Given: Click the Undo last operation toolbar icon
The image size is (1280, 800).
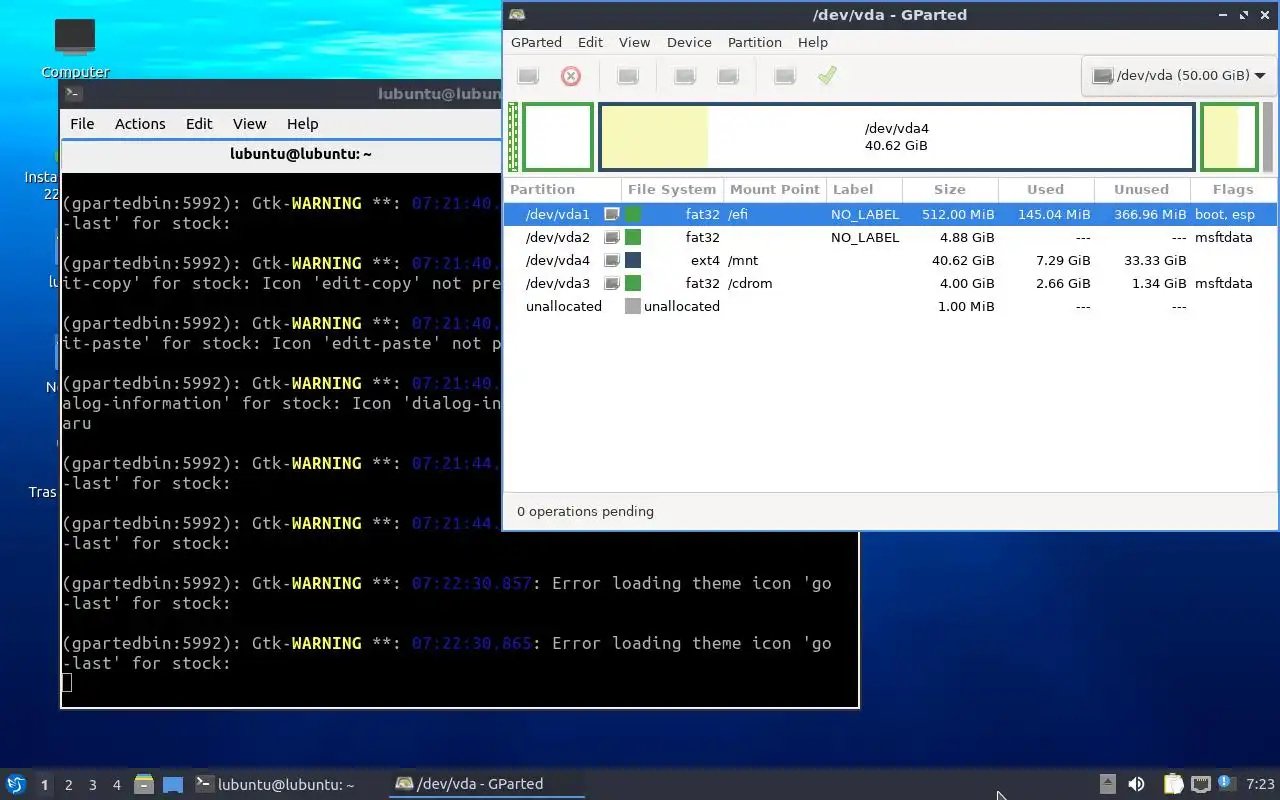Looking at the screenshot, I should [x=785, y=76].
